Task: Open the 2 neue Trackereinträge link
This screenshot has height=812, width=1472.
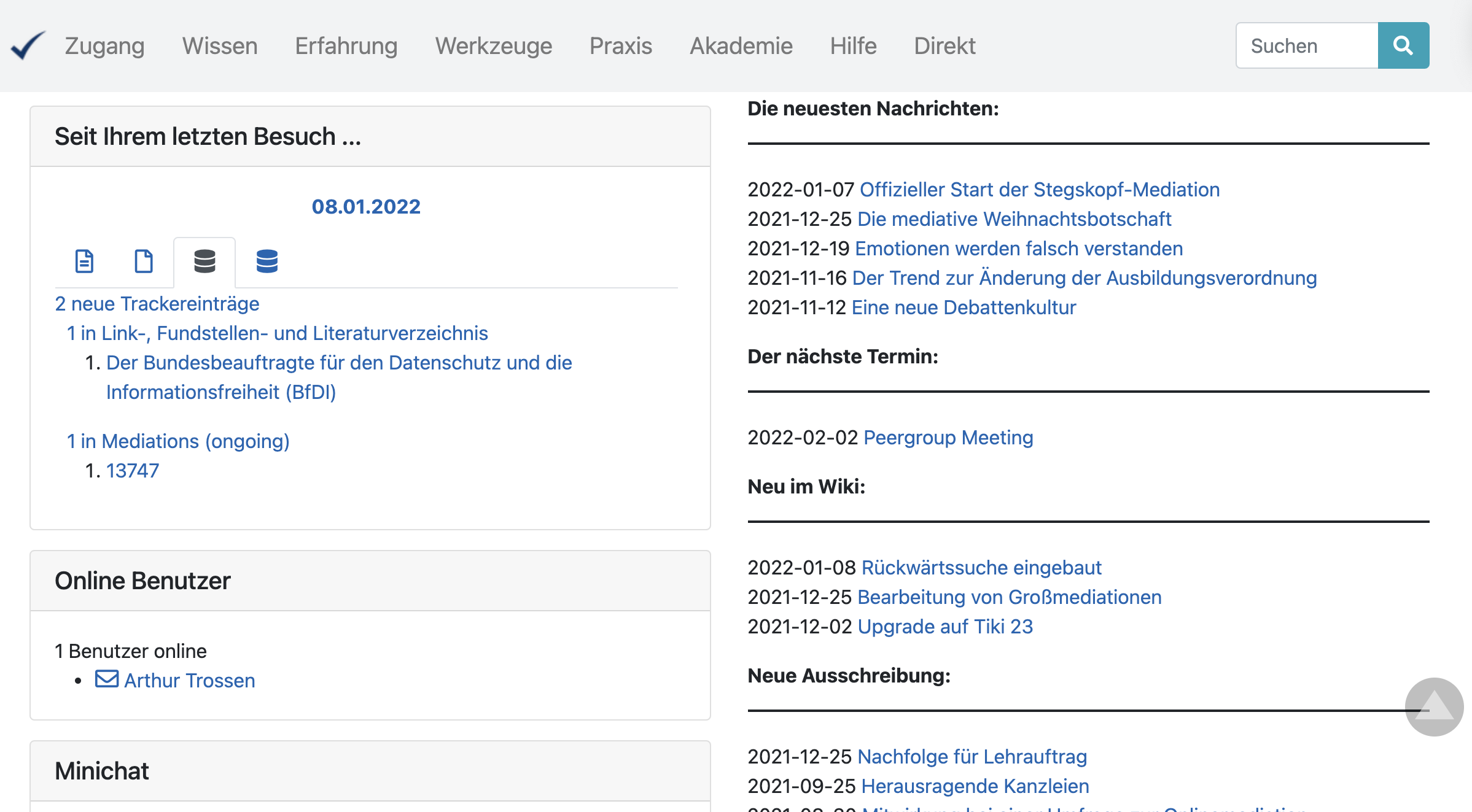Action: pyautogui.click(x=157, y=304)
